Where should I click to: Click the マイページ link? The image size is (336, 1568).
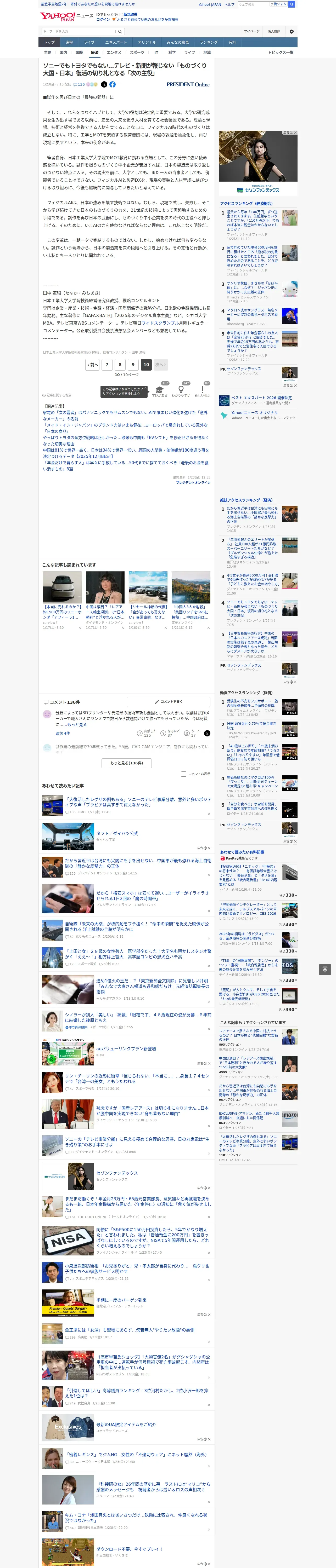coord(252,31)
